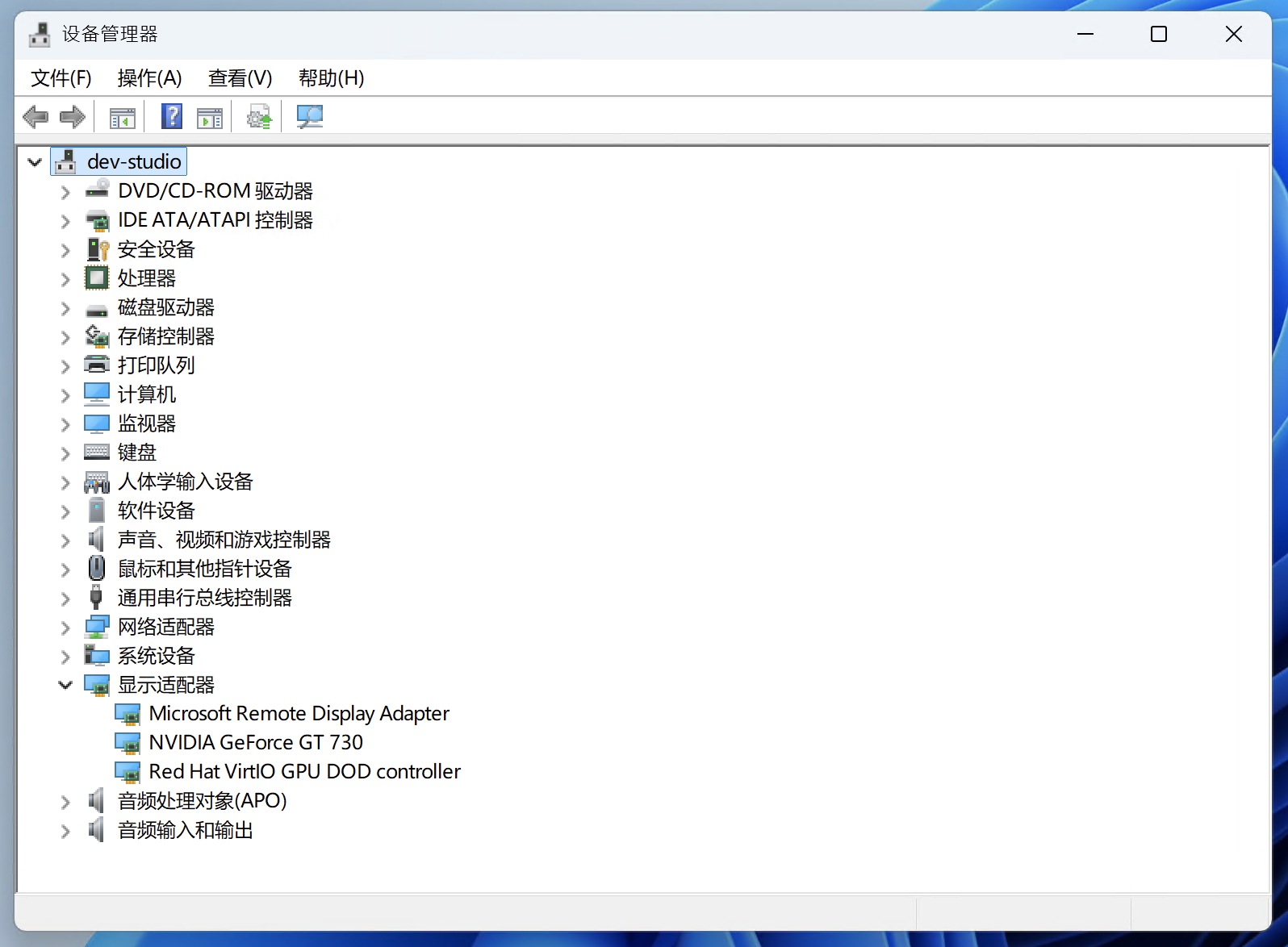
Task: Click the 系统设备 icon
Action: (97, 656)
